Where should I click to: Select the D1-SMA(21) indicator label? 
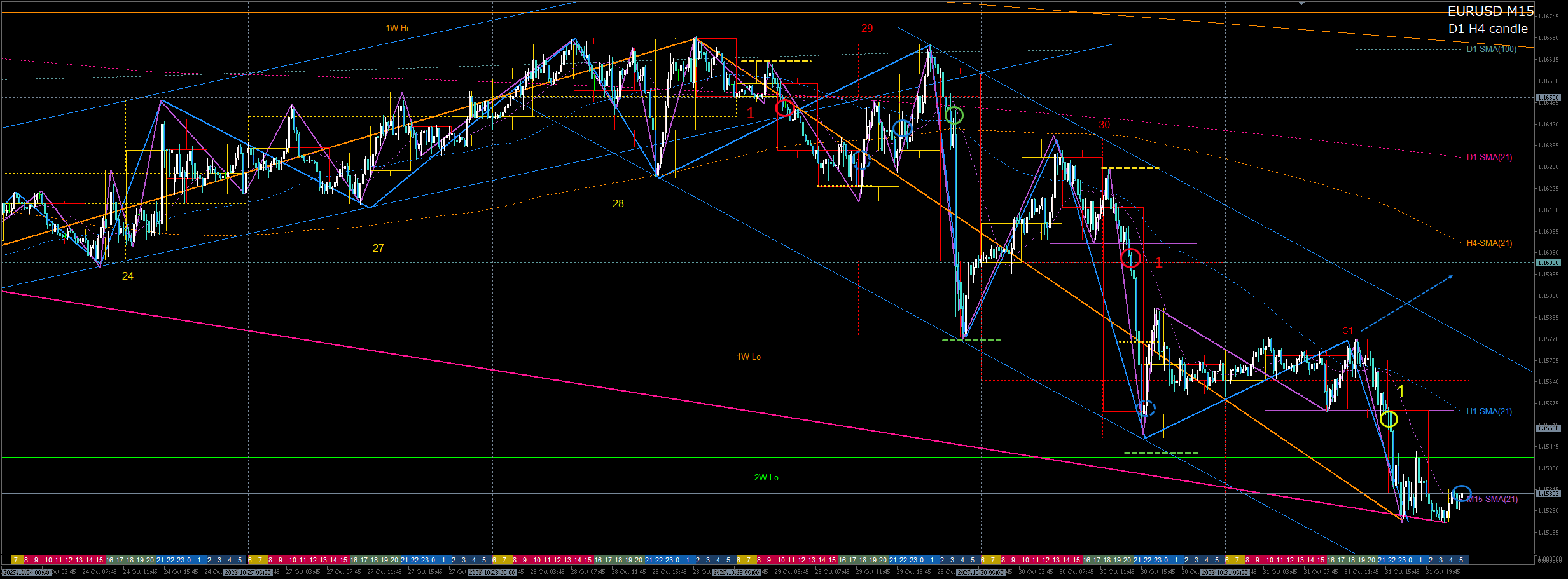(x=1489, y=158)
